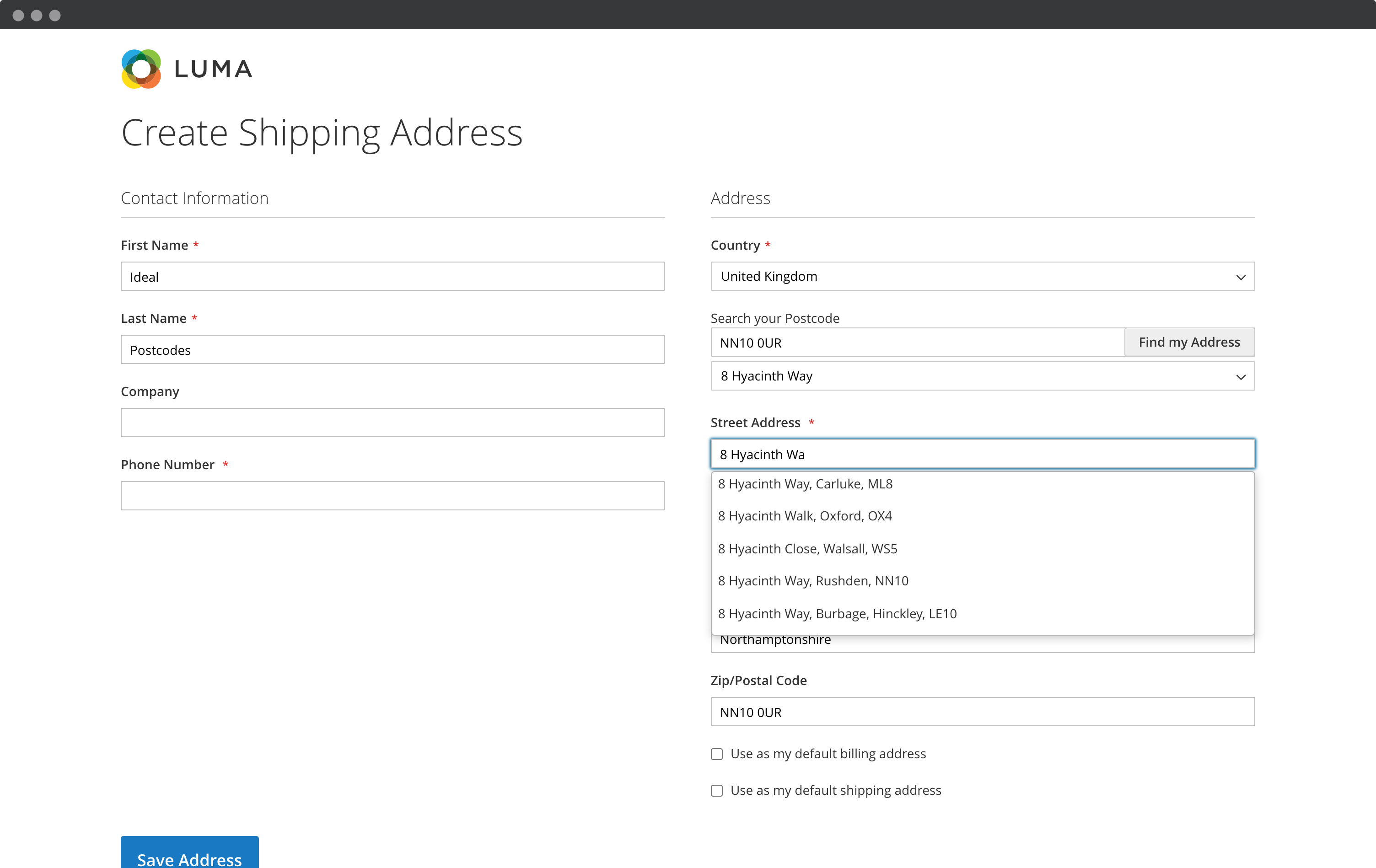Click the circular Luma brand icon
The image size is (1376, 868).
(x=141, y=68)
